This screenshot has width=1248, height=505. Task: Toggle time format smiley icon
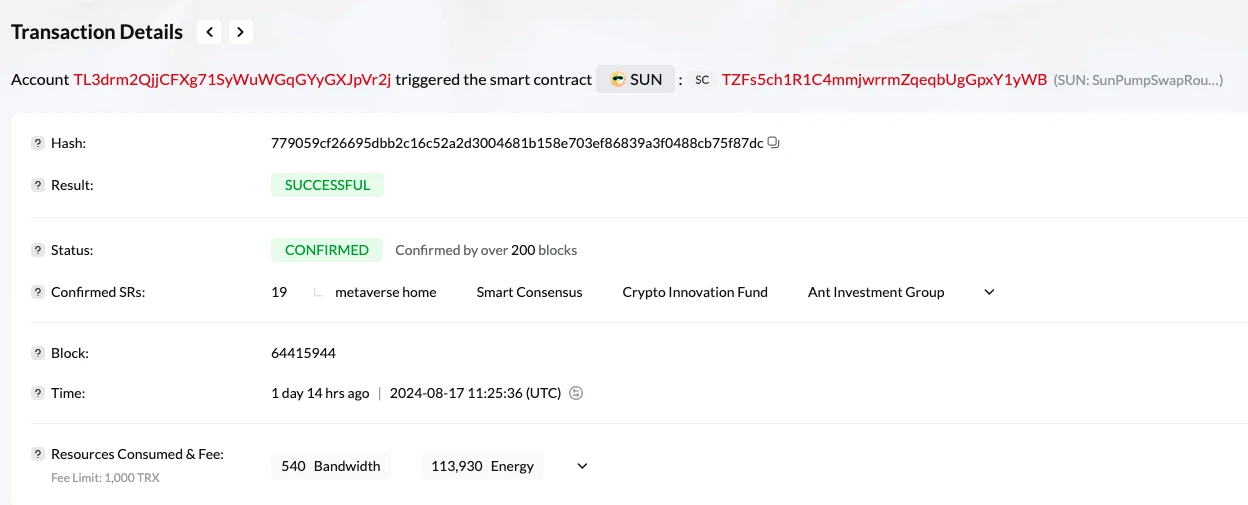point(576,393)
